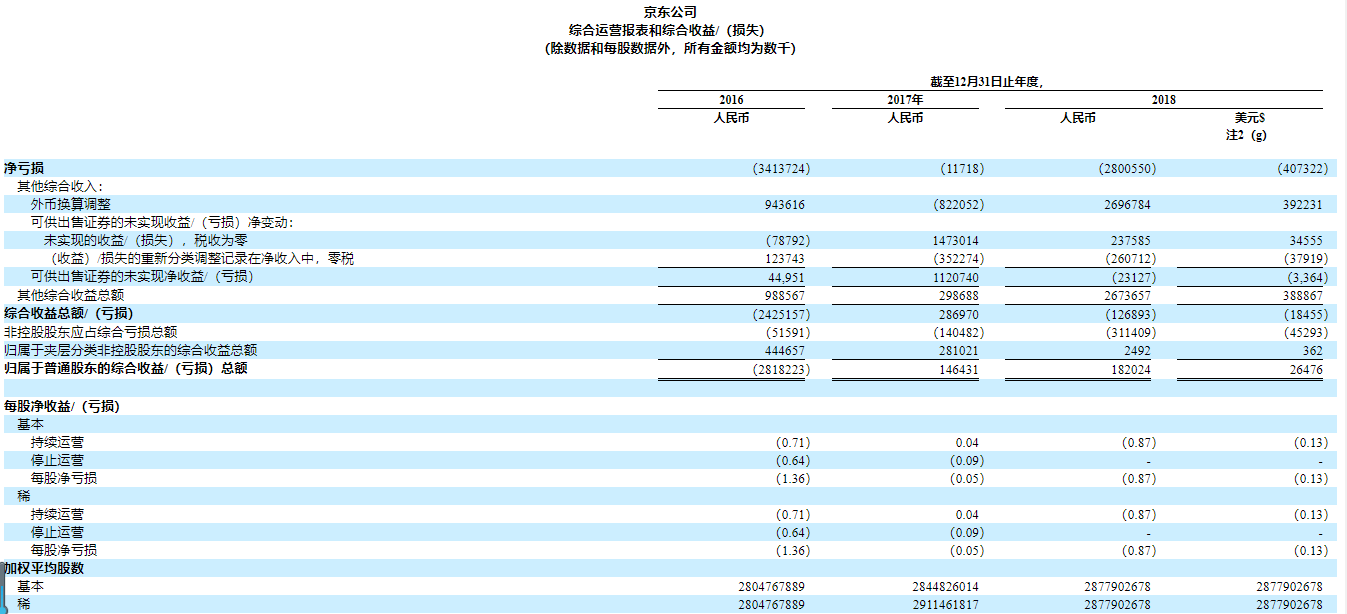Click the 其他综合收入 row label
Viewport: 1347px width, 614px height.
coord(60,187)
